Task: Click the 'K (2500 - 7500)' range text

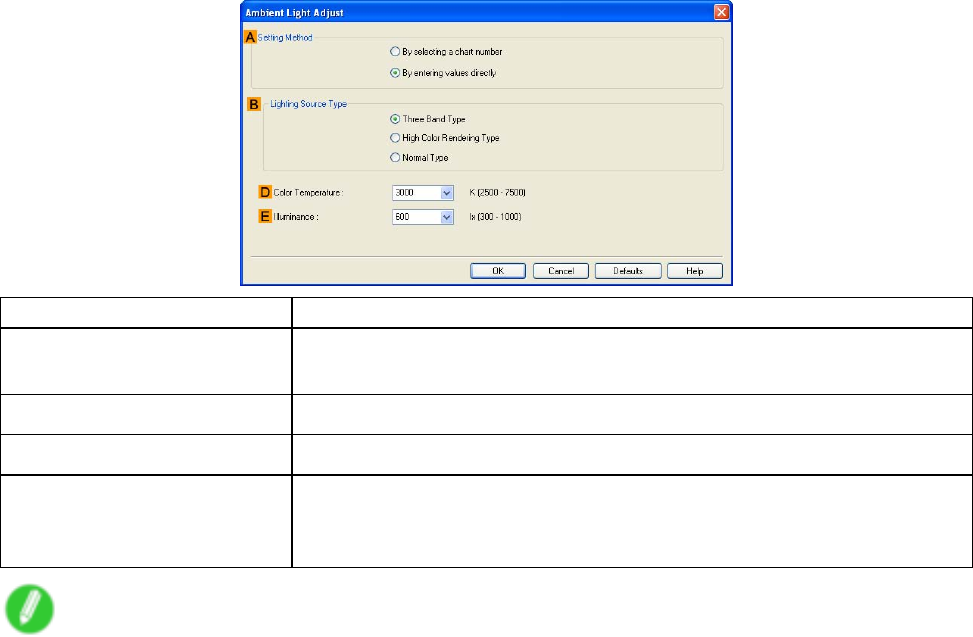Action: tap(498, 193)
